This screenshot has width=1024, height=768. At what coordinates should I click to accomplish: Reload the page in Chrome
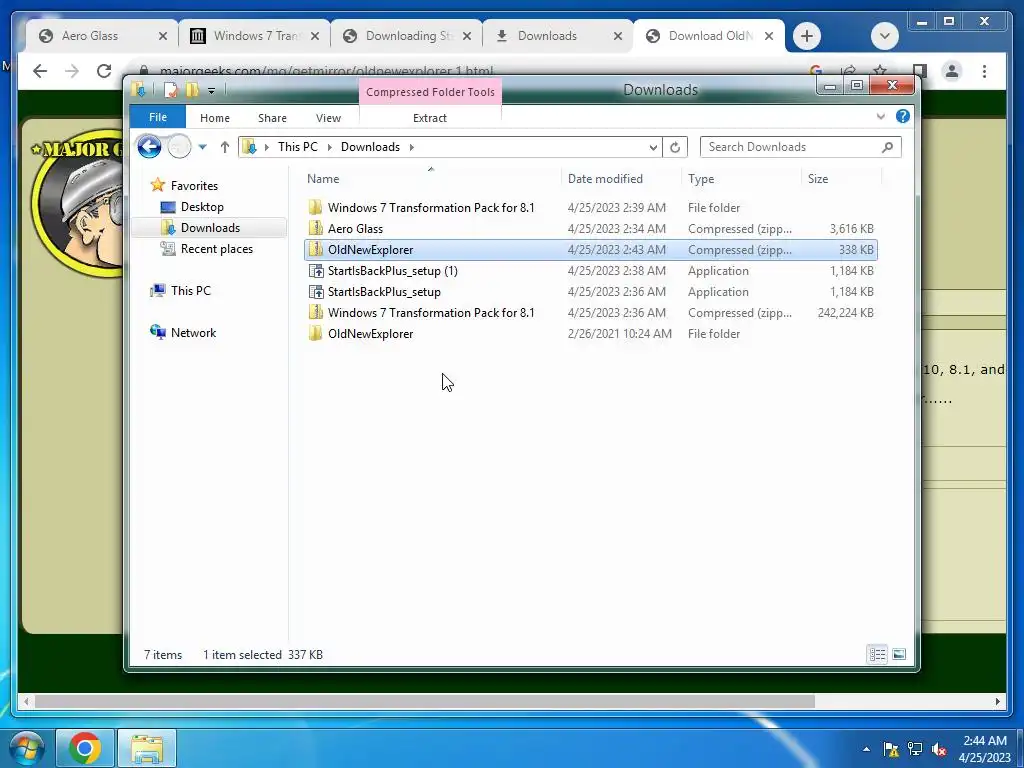click(104, 71)
